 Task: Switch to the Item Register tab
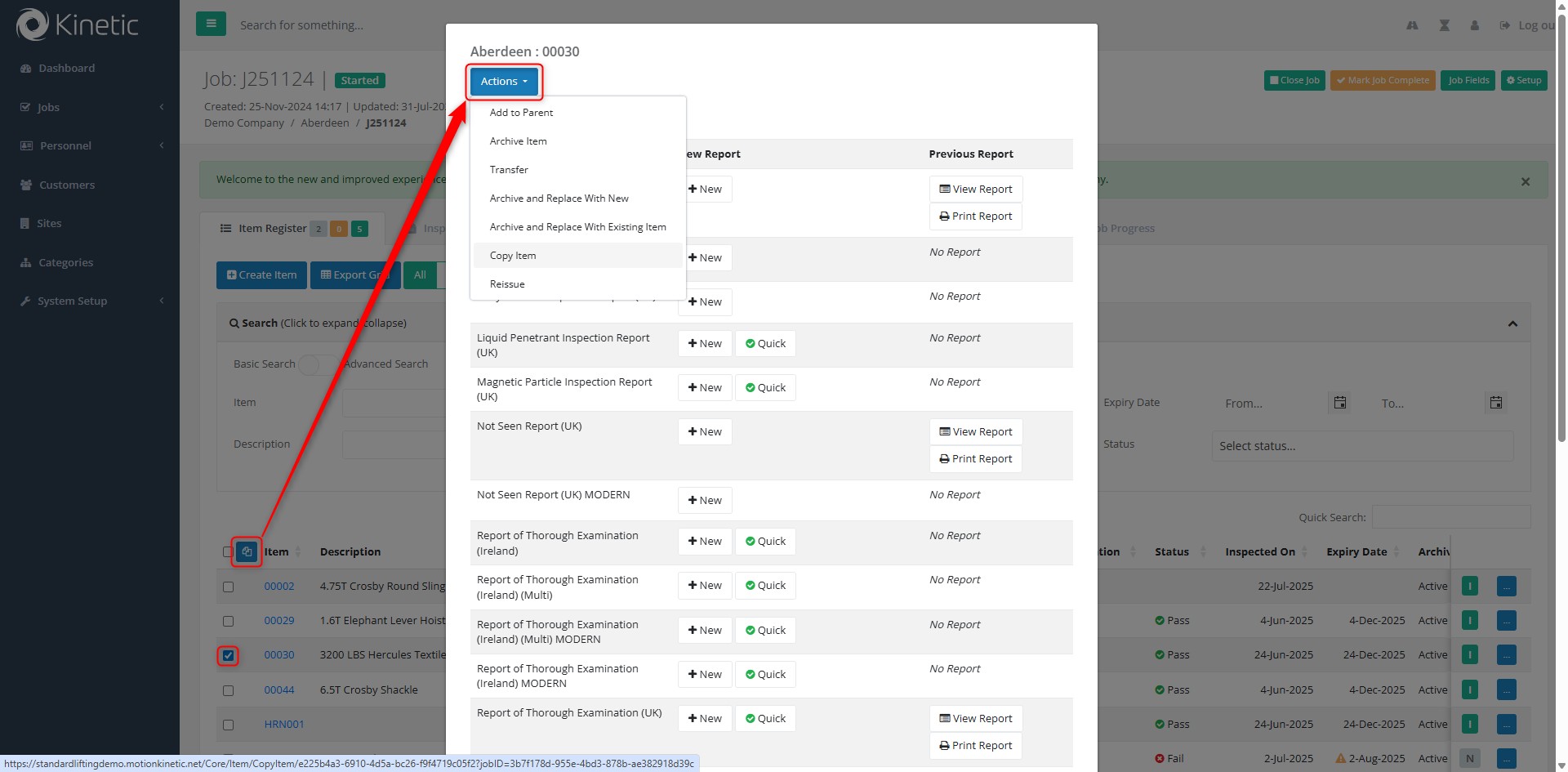(x=294, y=229)
